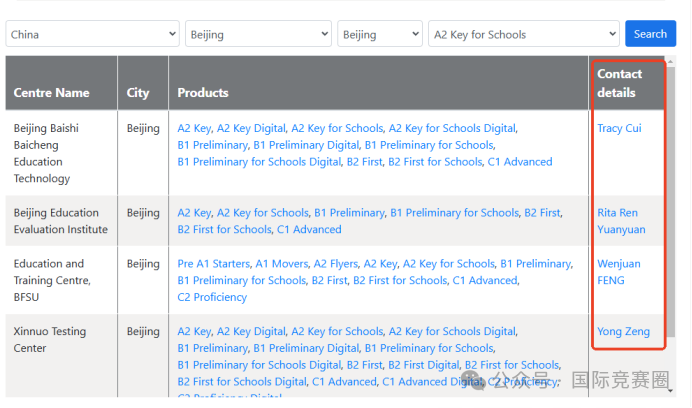
Task: Click B2 First in BFSU row
Action: [330, 280]
